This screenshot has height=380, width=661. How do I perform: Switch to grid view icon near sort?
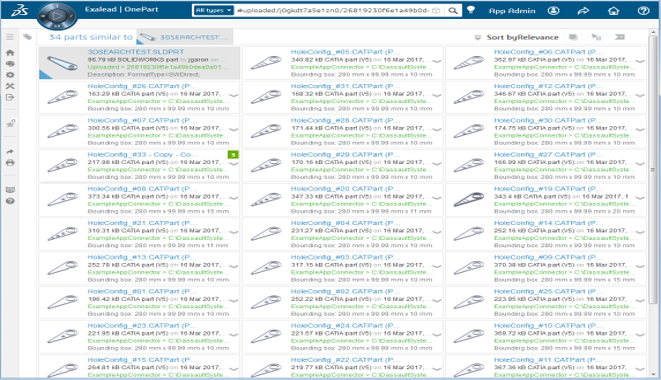pyautogui.click(x=573, y=37)
